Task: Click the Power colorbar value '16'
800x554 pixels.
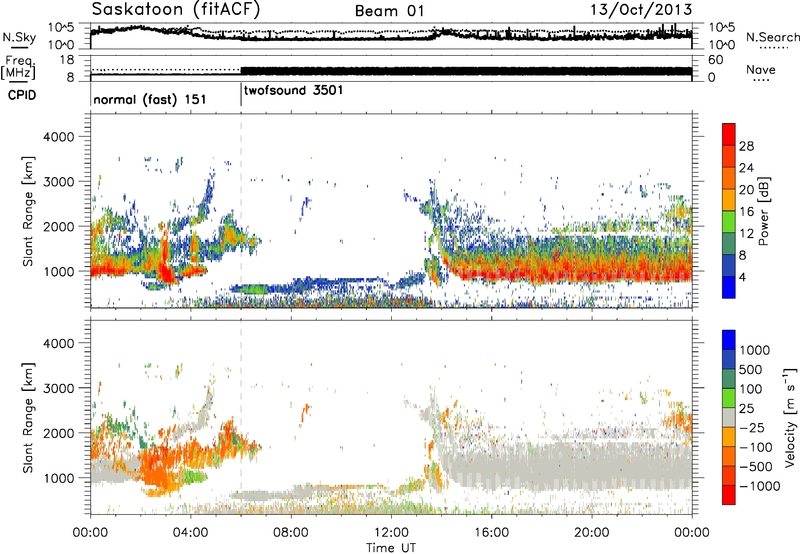Action: coord(746,212)
